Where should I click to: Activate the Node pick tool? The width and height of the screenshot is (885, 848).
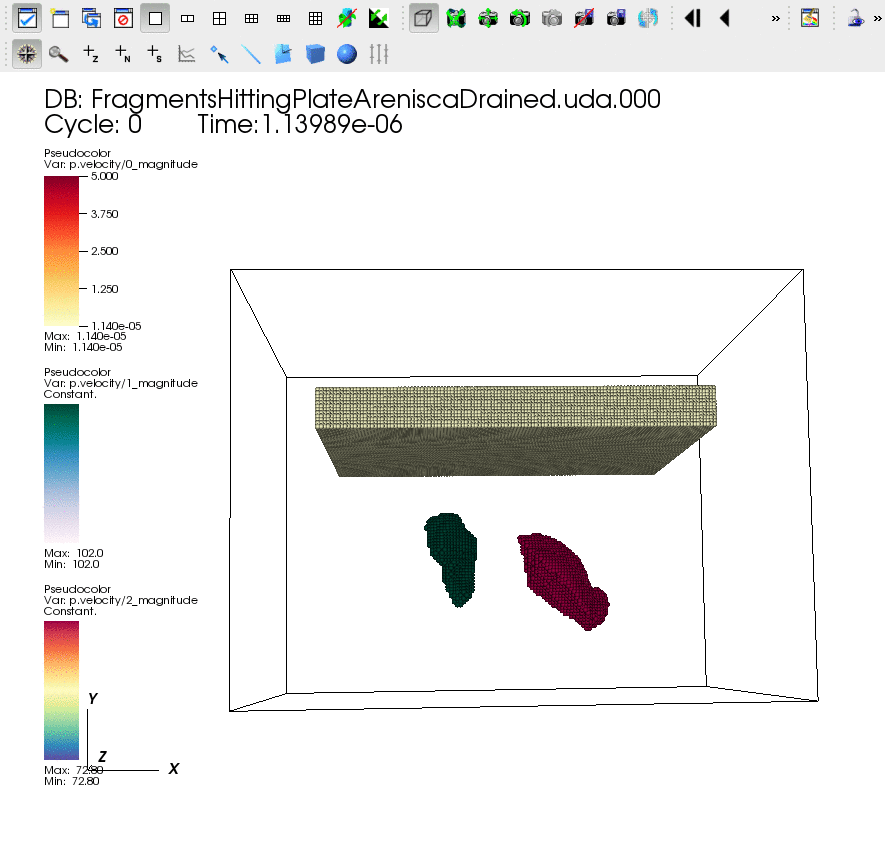(x=123, y=54)
